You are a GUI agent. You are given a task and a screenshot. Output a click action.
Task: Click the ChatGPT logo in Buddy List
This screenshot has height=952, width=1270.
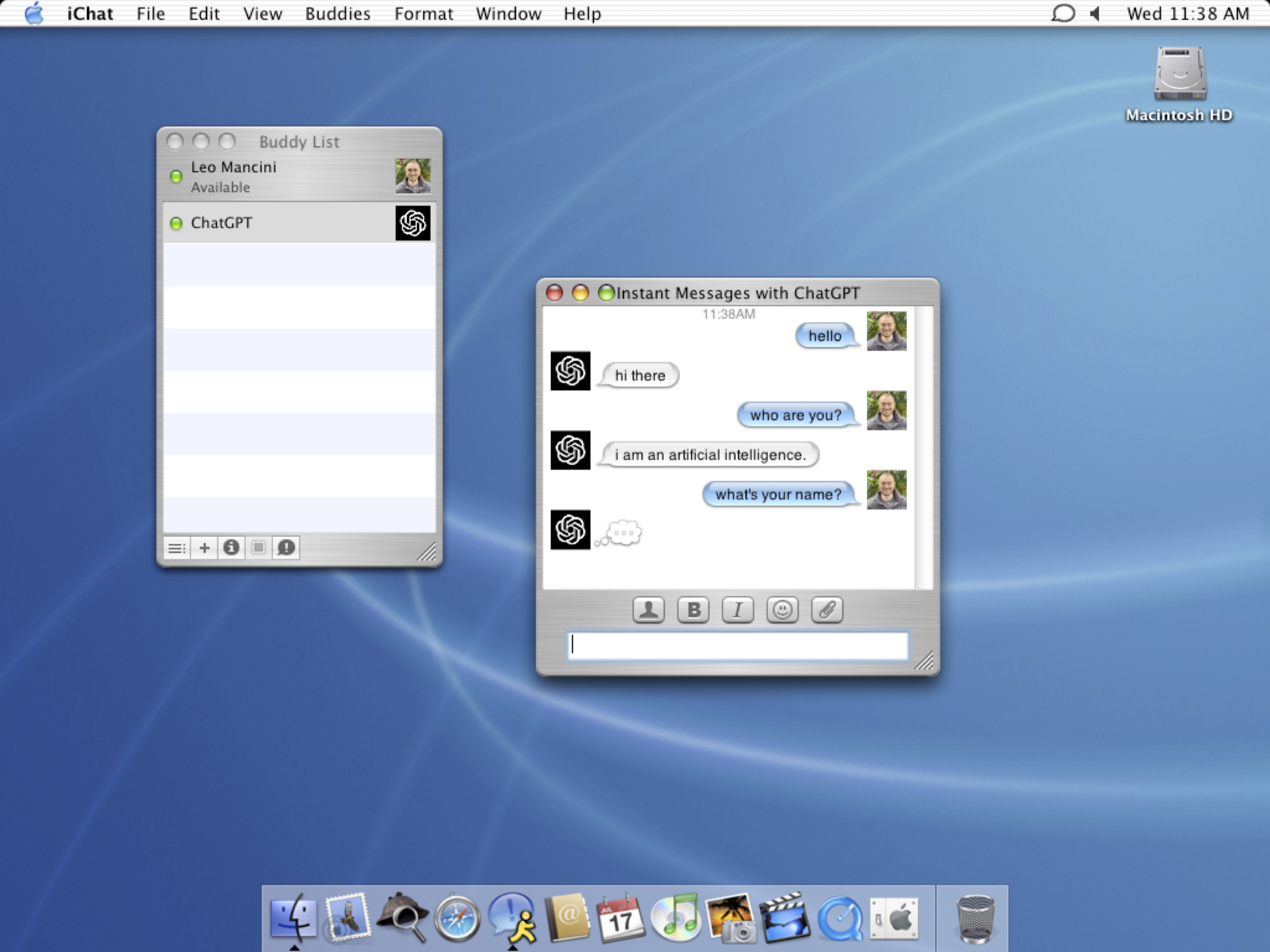413,223
